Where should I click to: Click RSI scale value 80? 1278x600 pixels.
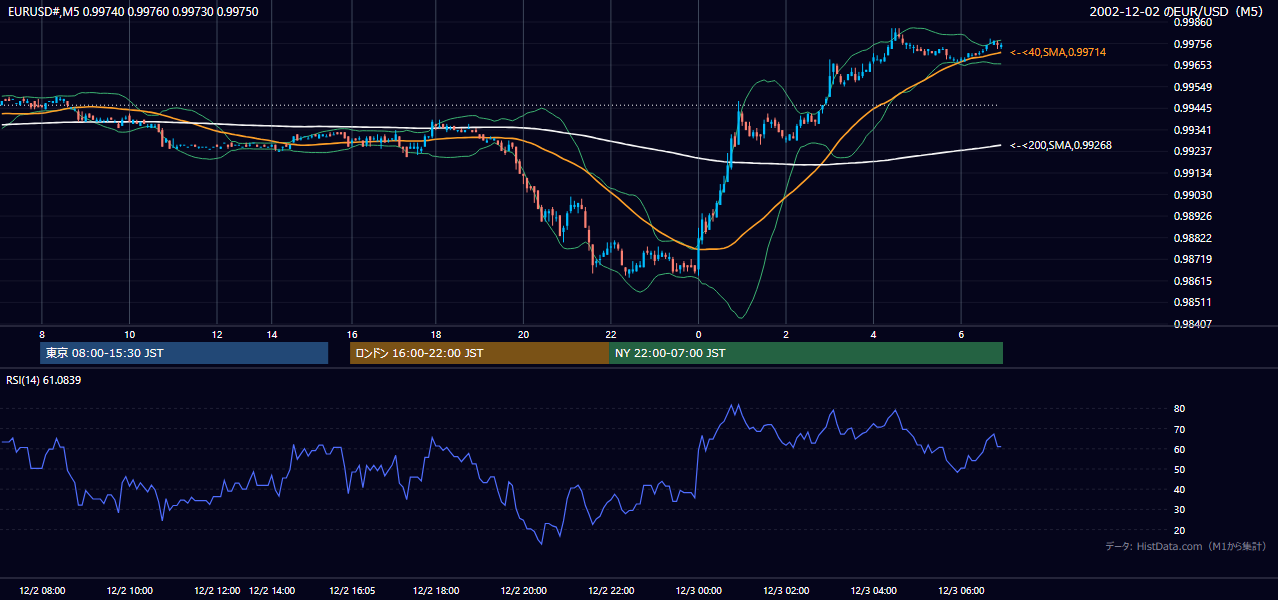pyautogui.click(x=1179, y=409)
